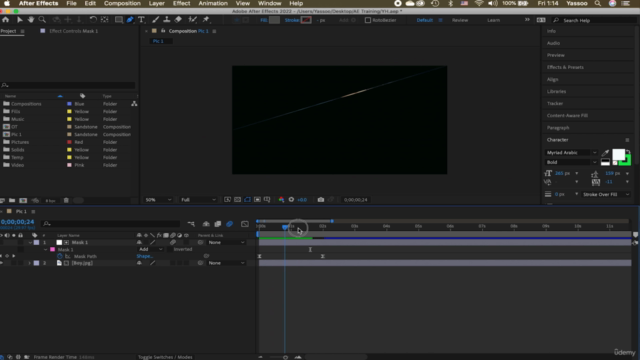Toggle visibility eye of Mask 1 layer
The width and height of the screenshot is (640, 360).
coord(2,242)
